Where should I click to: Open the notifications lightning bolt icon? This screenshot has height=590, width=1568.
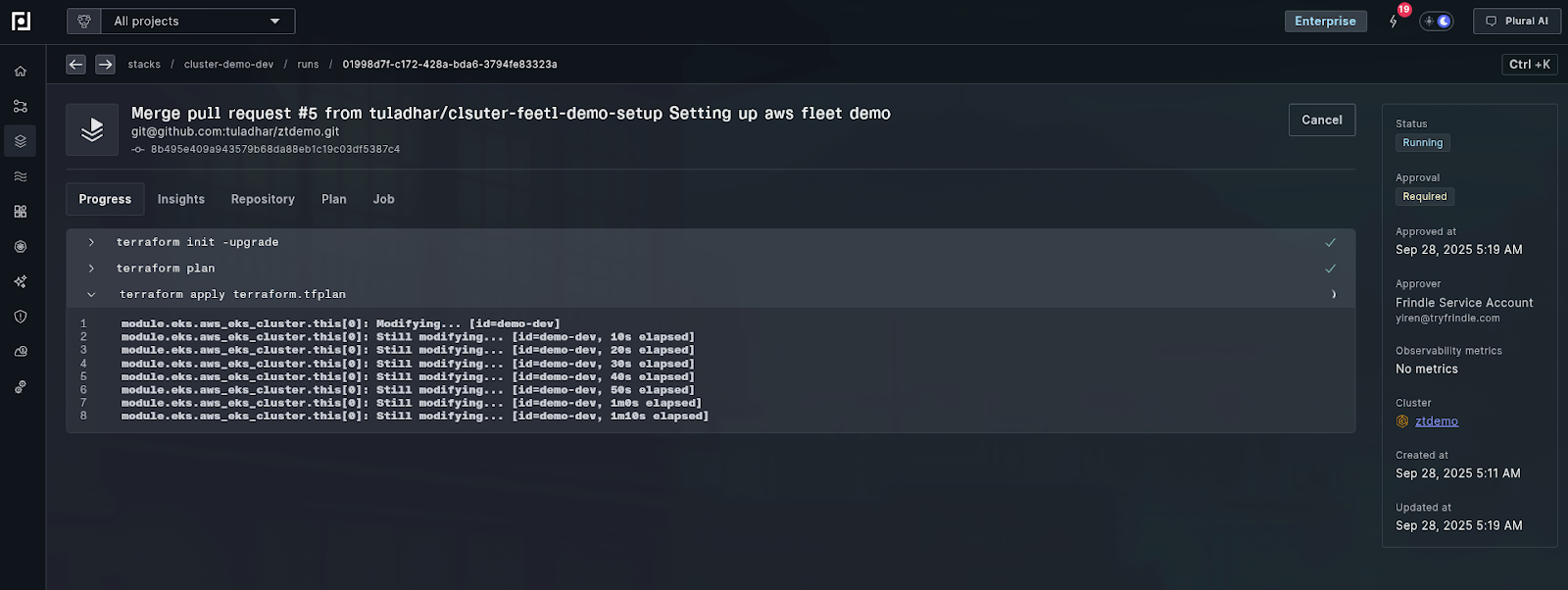tap(1394, 21)
